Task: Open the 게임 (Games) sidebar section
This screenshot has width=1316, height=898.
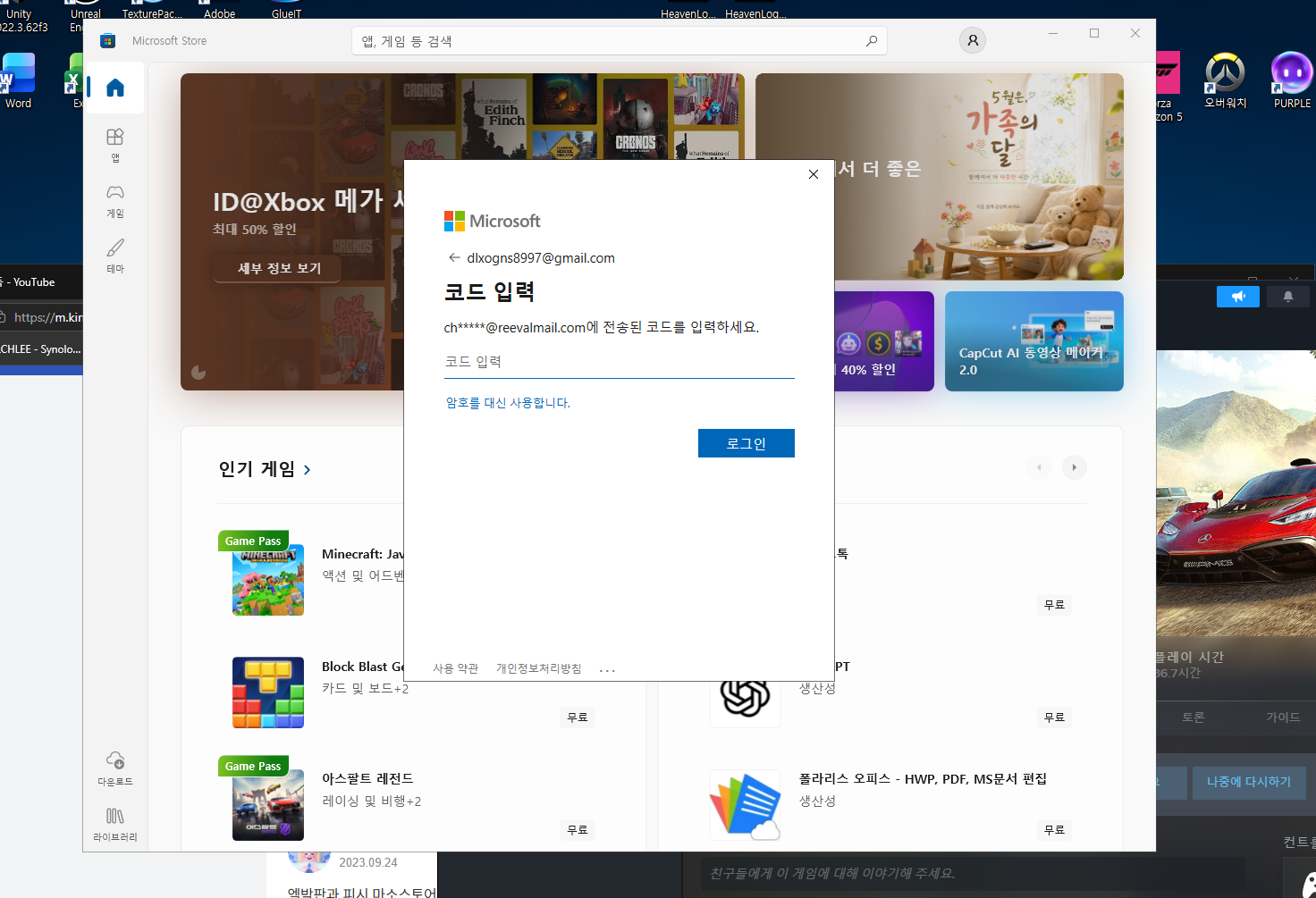Action: [x=114, y=200]
